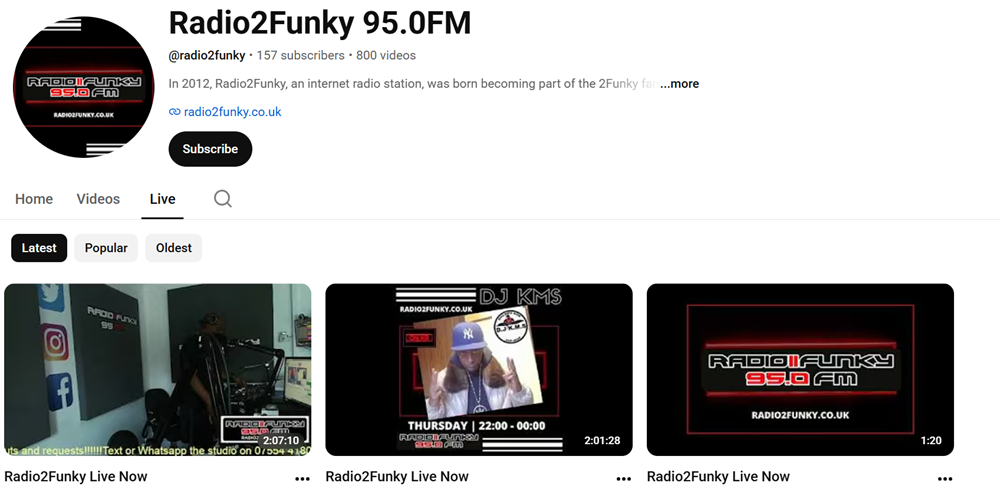Open the Live tab
Screen dimensions: 1000x486
pyautogui.click(x=163, y=199)
